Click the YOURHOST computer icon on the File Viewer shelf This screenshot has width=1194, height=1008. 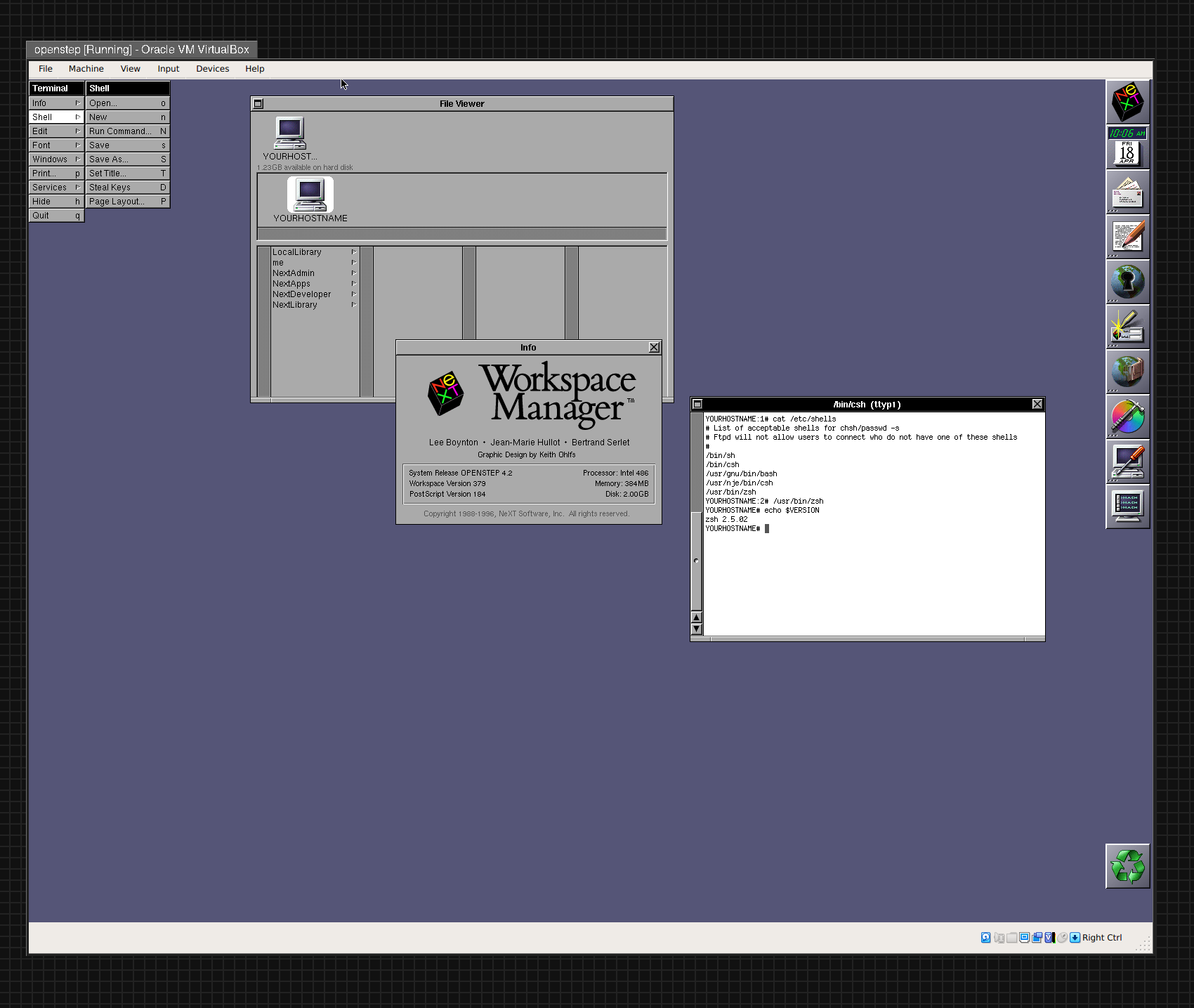290,133
